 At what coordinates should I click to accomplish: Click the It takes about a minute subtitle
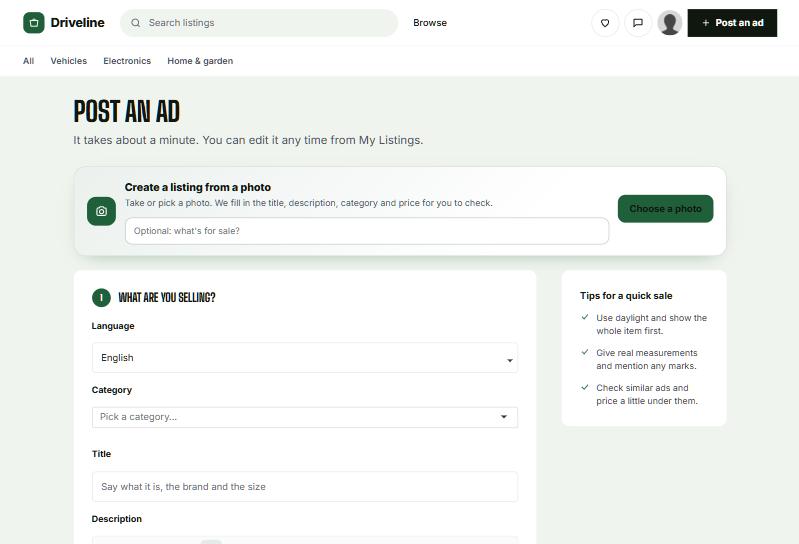coord(248,140)
